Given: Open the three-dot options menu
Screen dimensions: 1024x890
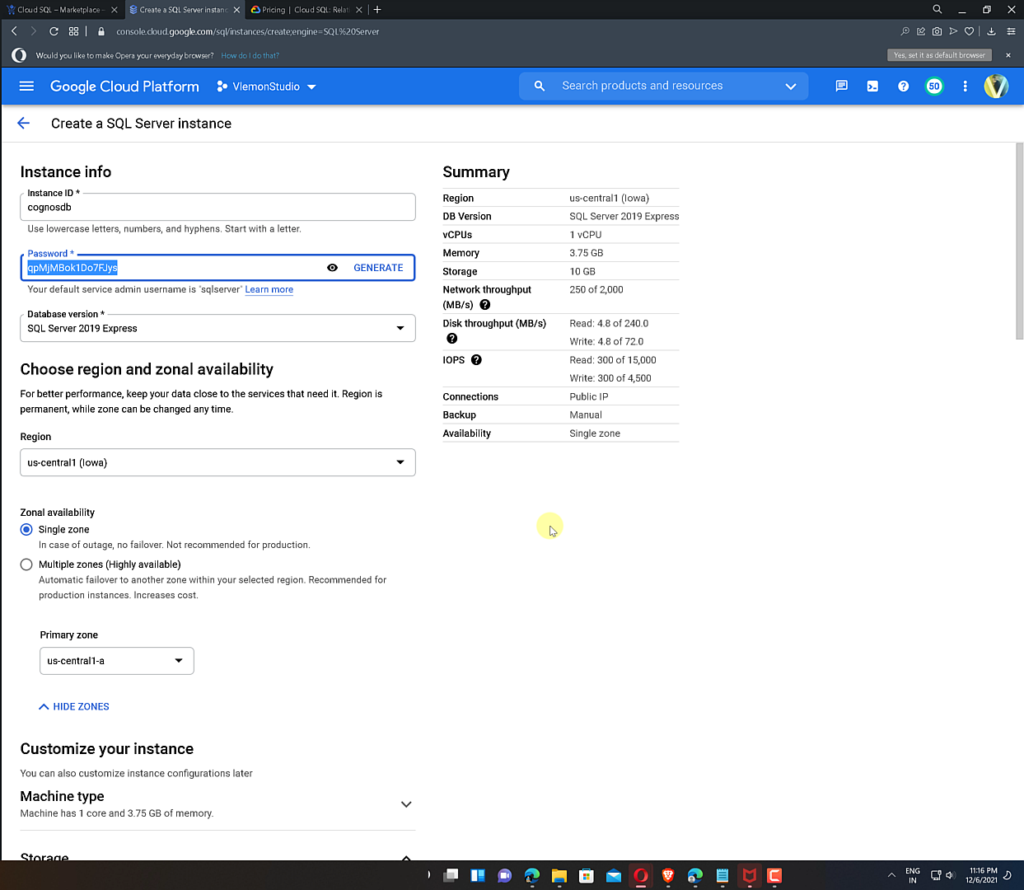Looking at the screenshot, I should coord(964,86).
